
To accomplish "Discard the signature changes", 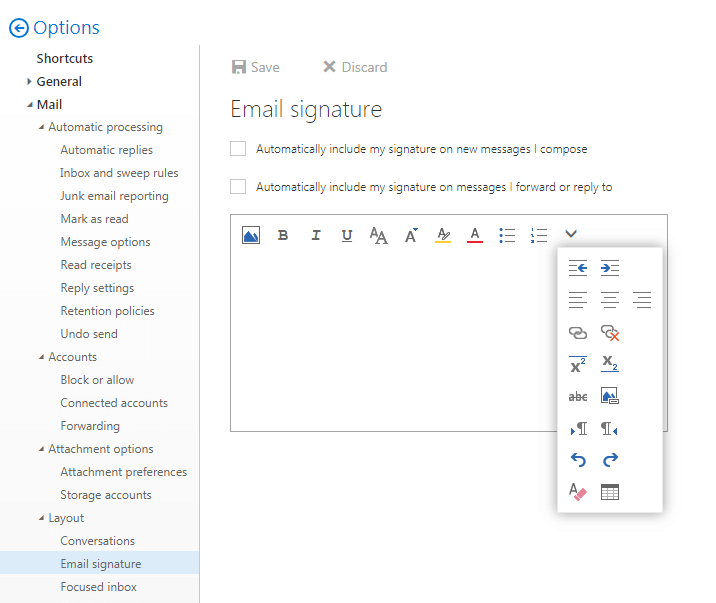I will (355, 67).
